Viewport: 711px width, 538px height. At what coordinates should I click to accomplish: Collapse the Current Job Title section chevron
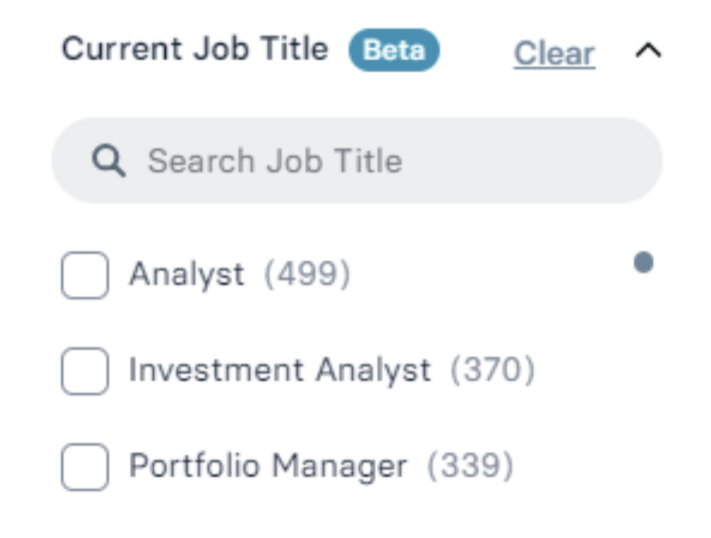[648, 50]
